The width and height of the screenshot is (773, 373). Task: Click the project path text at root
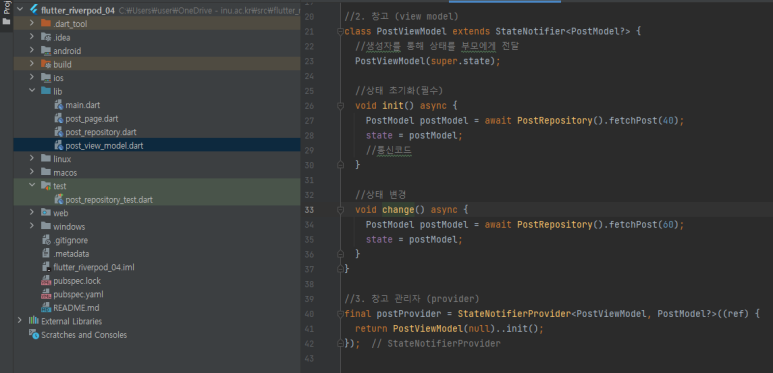[x=210, y=9]
